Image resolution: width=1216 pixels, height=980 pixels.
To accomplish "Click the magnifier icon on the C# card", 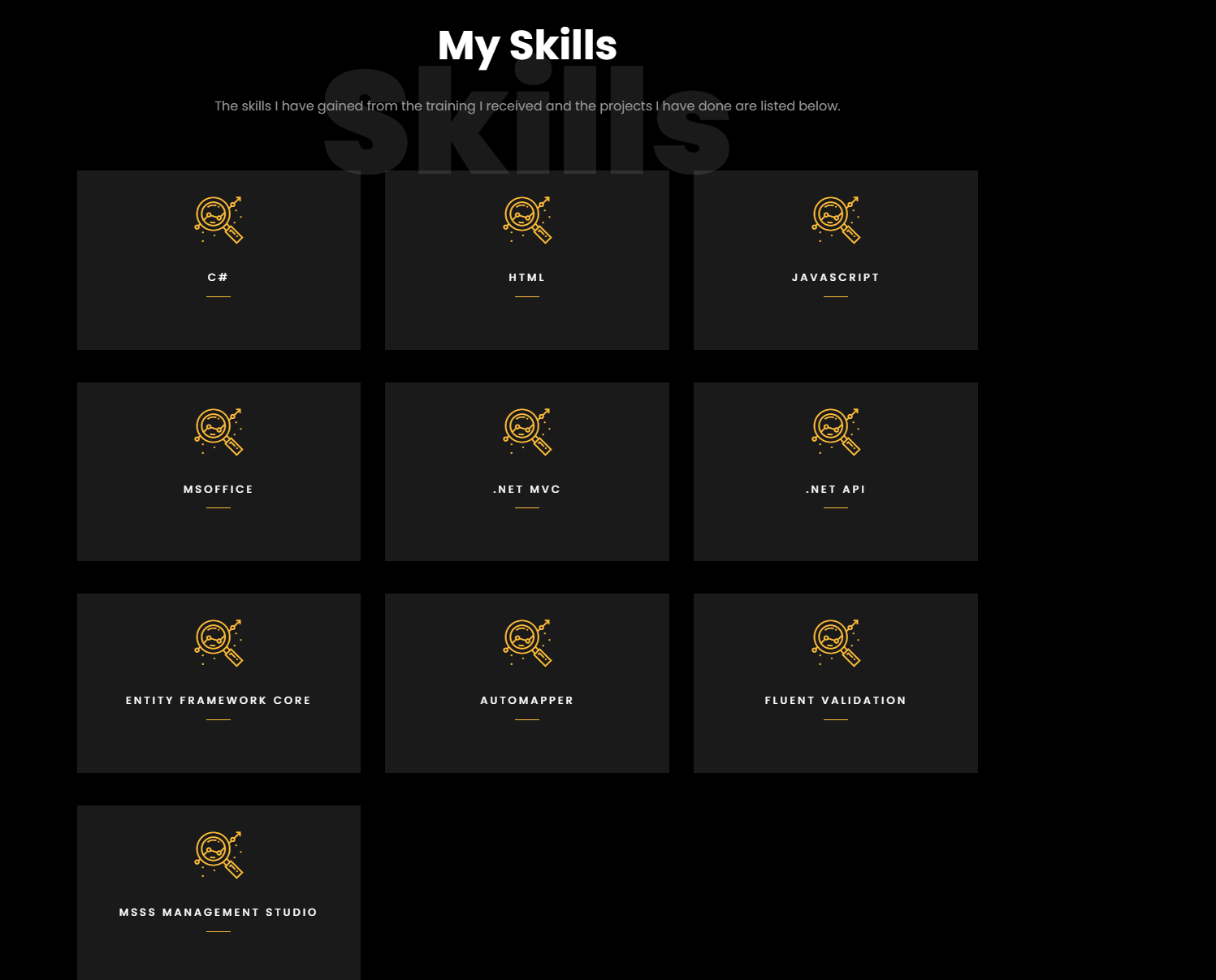I will 218,219.
